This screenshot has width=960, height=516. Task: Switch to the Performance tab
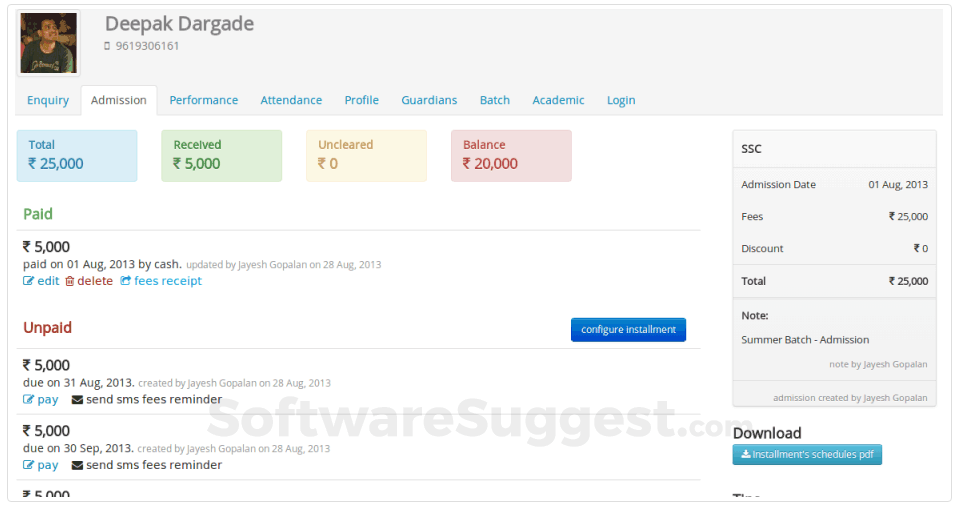(x=204, y=100)
